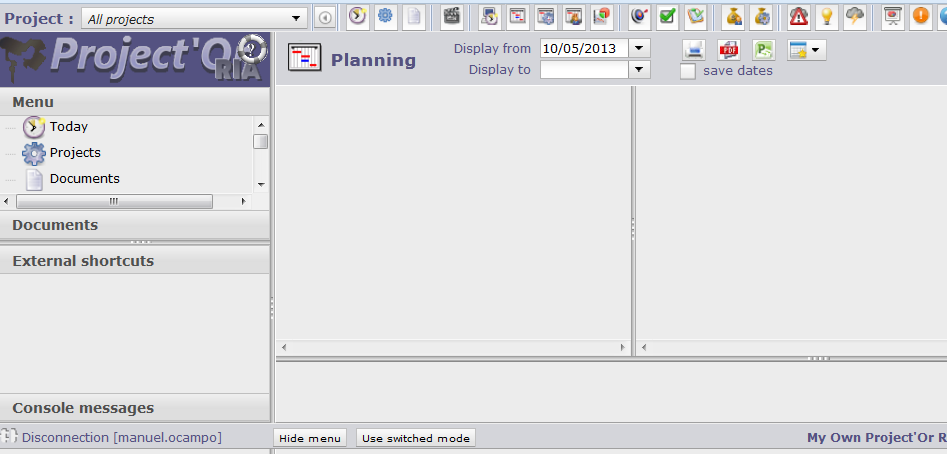Viewport: 947px width, 454px height.
Task: Select Projects in the menu tree
Action: 75,153
